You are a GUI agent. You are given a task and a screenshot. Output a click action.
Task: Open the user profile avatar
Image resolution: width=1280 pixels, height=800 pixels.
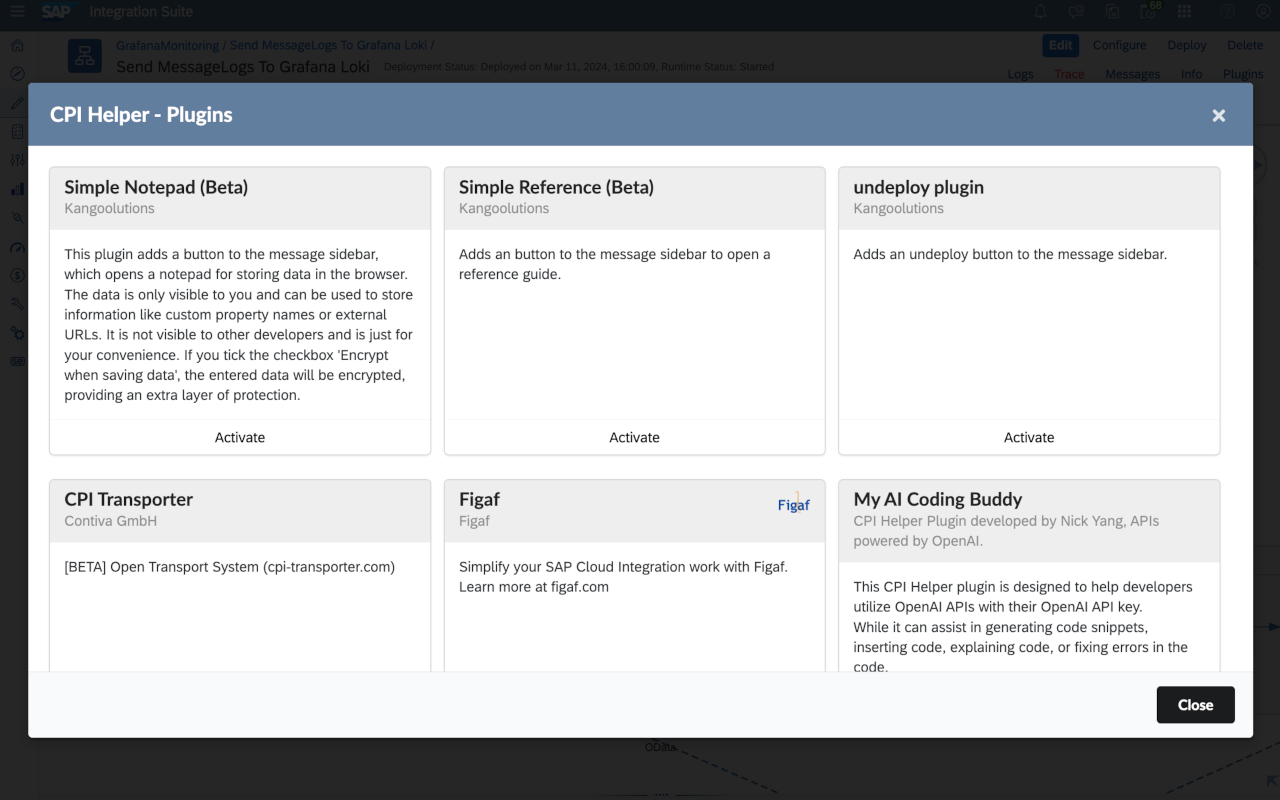pos(1263,12)
